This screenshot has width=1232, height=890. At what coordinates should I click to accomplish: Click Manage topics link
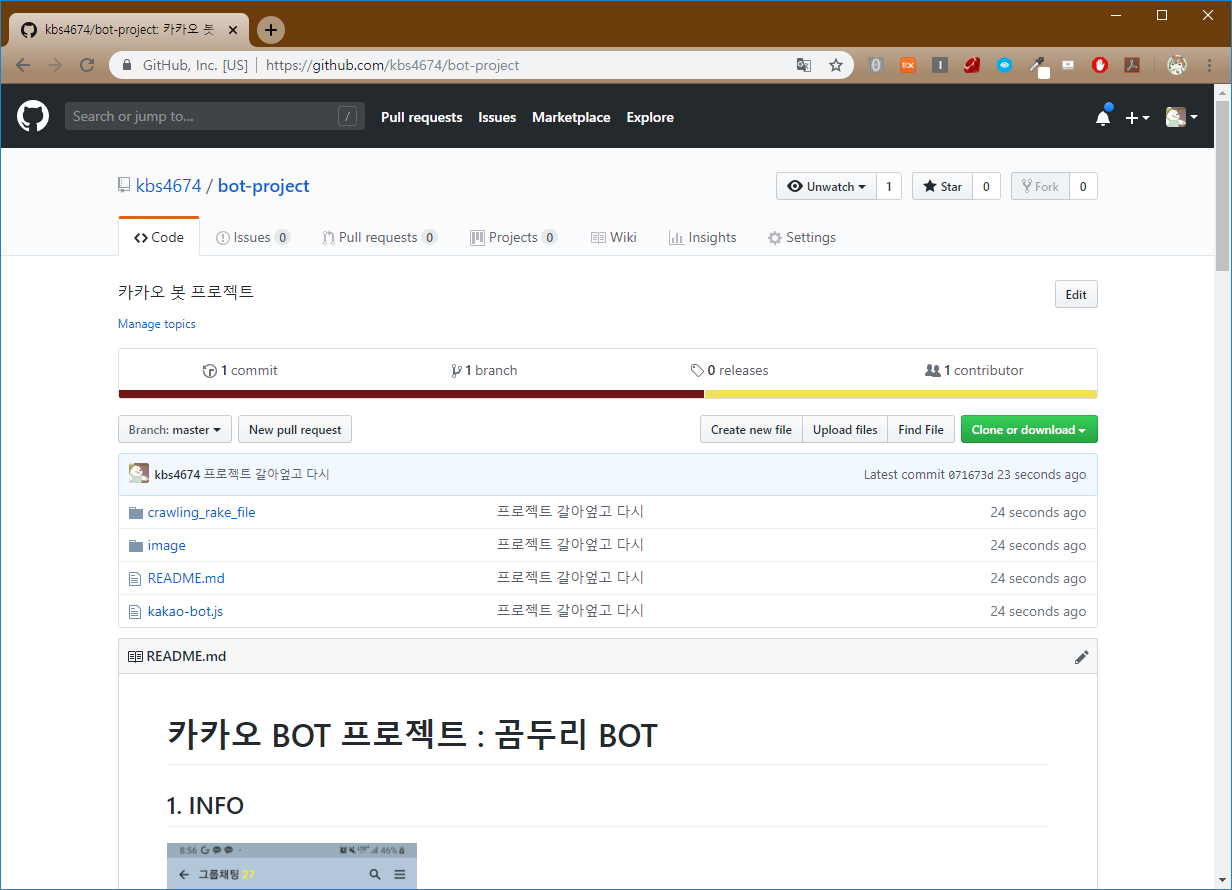tap(157, 324)
